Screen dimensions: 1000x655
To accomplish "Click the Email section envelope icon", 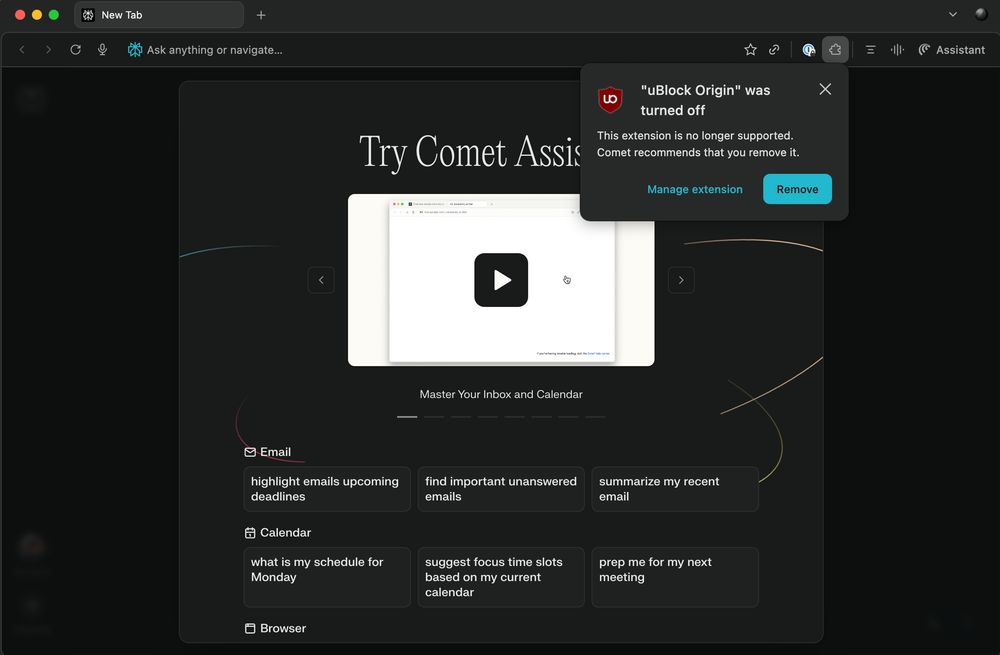I will [x=250, y=452].
